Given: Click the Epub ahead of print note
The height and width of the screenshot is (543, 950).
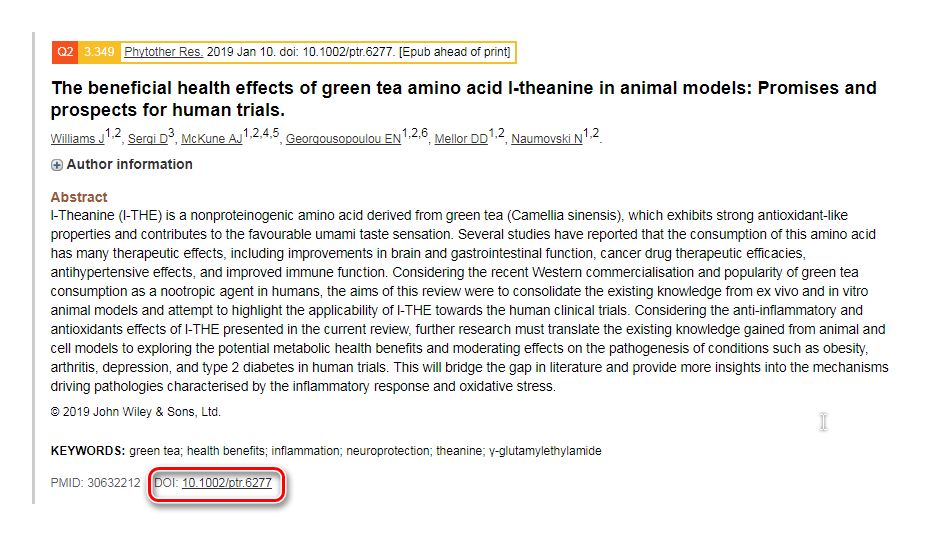Looking at the screenshot, I should [455, 51].
